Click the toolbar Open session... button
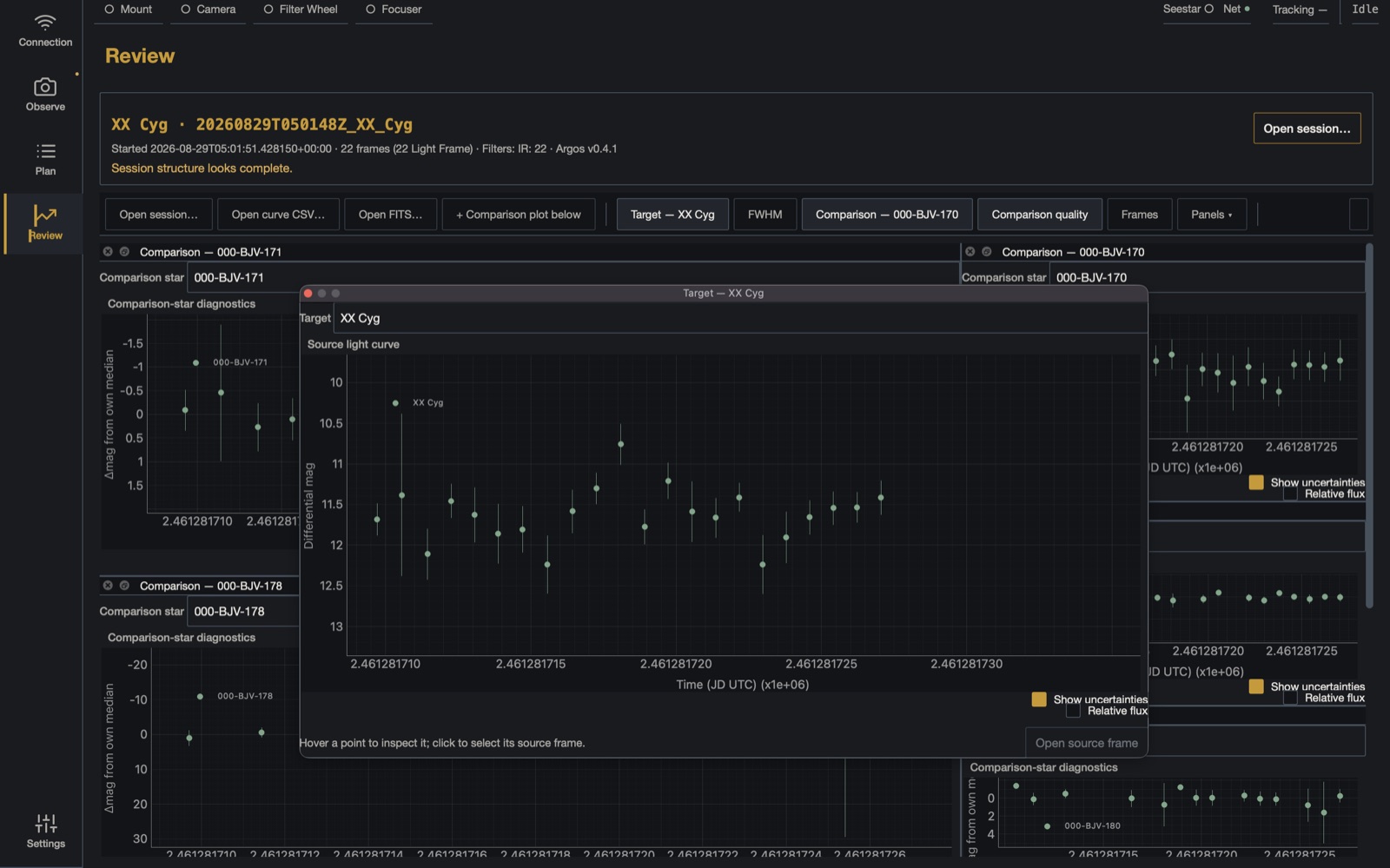1390x868 pixels. [158, 215]
